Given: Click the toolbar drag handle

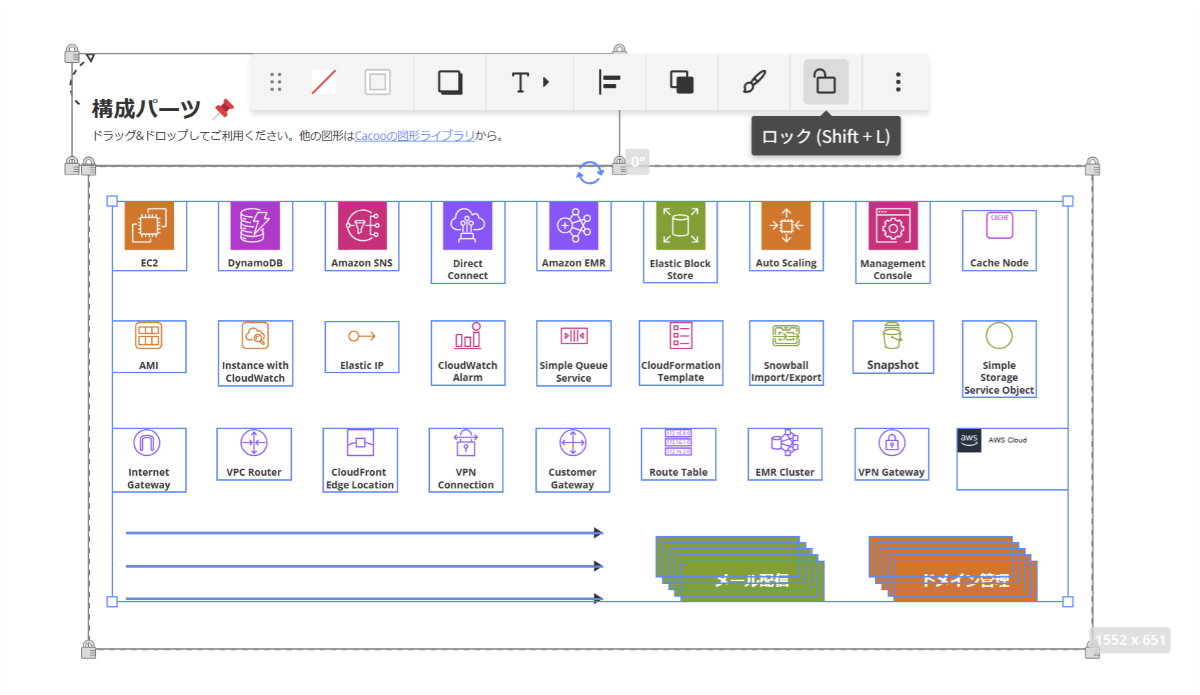Looking at the screenshot, I should [x=276, y=82].
